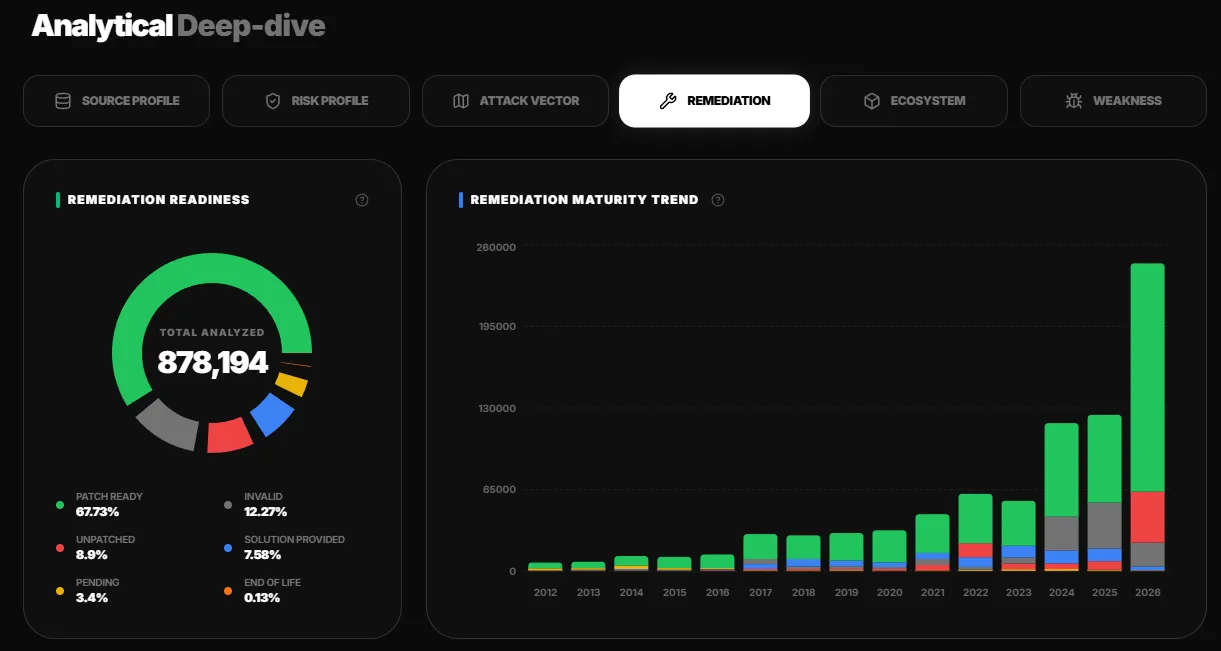Viewport: 1221px width, 651px height.
Task: Click the Pending legend entry
Action: [x=88, y=591]
